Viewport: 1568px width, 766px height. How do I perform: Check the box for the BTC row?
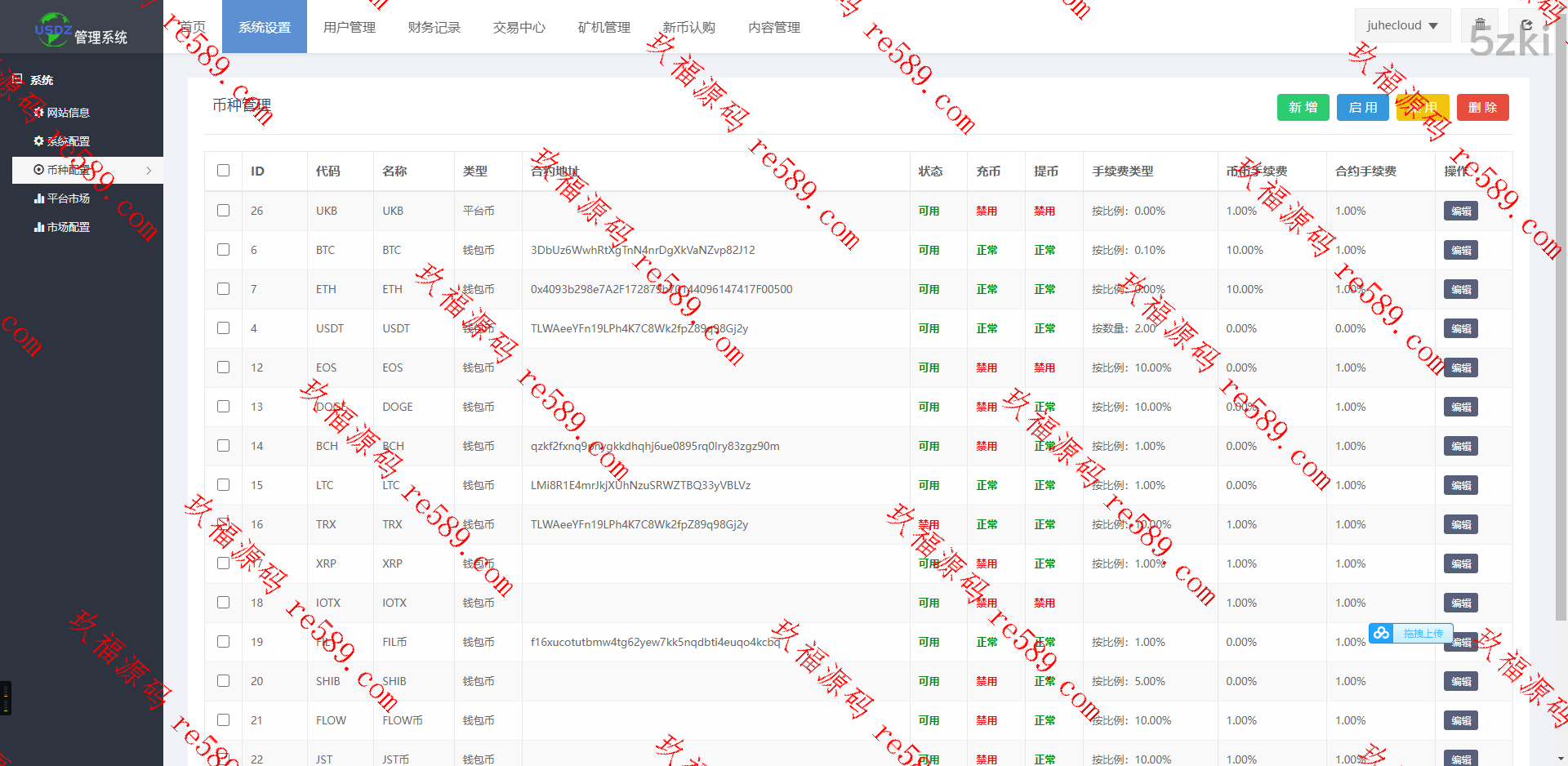223,250
